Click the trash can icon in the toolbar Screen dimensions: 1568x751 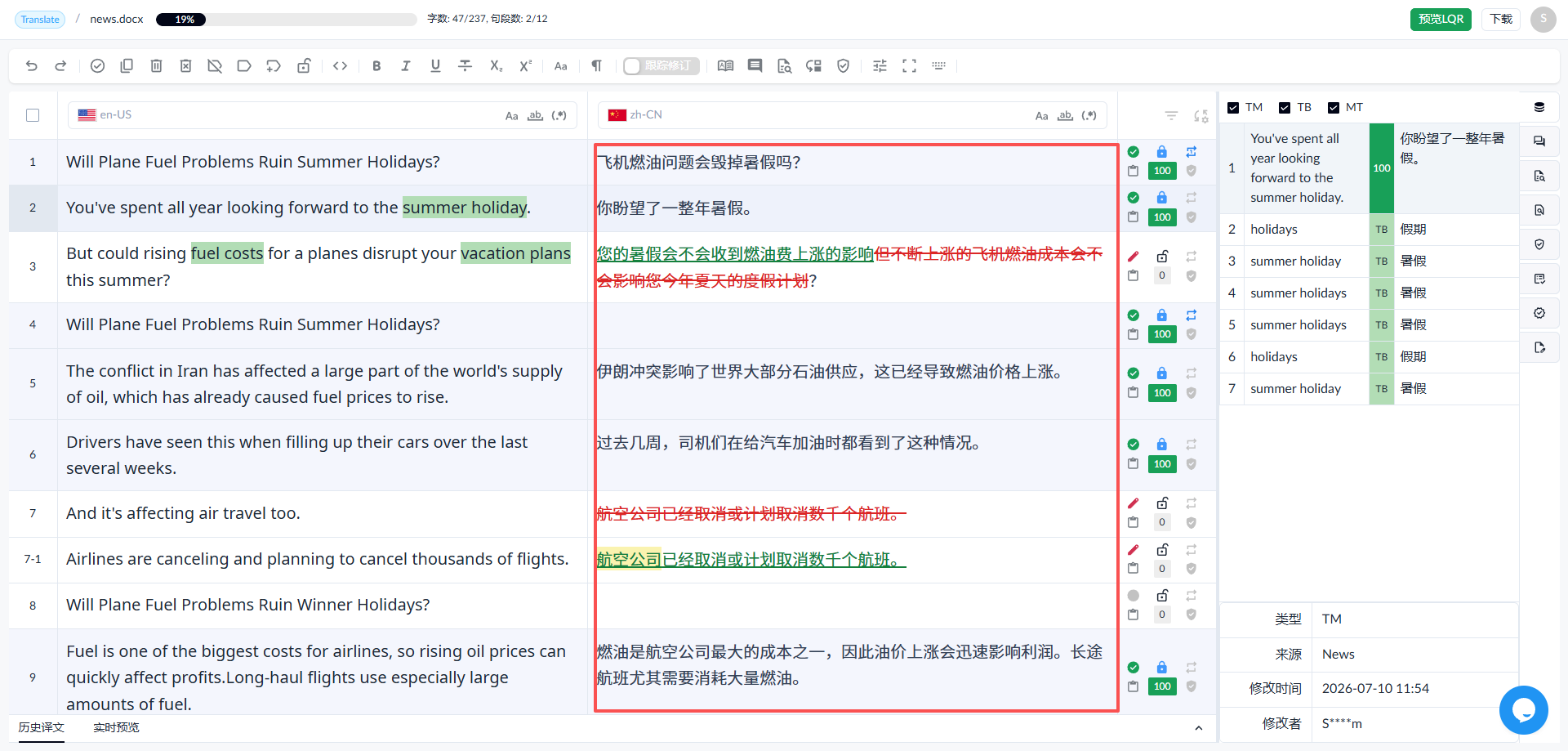pos(156,66)
